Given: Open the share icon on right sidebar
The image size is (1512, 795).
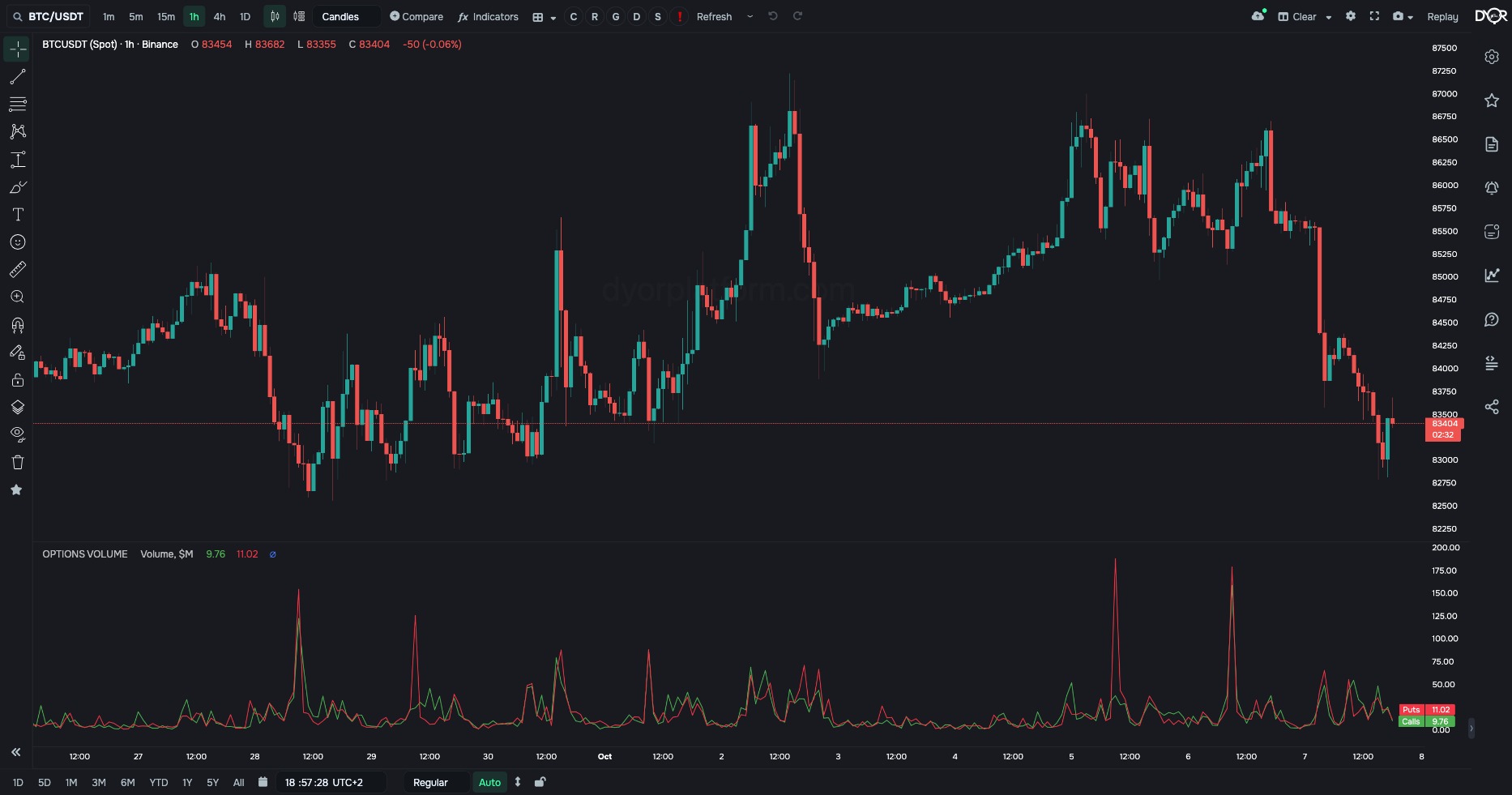Looking at the screenshot, I should (x=1492, y=407).
